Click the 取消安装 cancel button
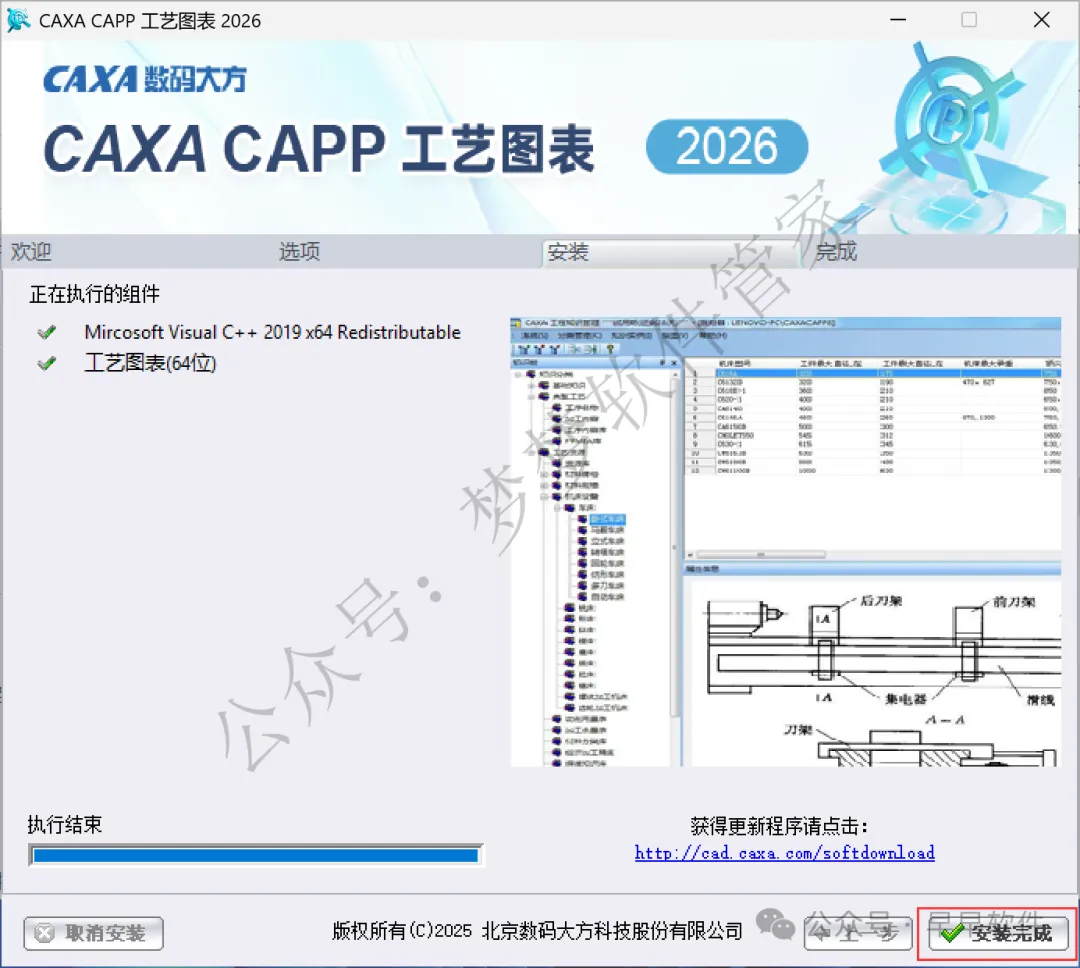Viewport: 1080px width, 968px height. 93,933
